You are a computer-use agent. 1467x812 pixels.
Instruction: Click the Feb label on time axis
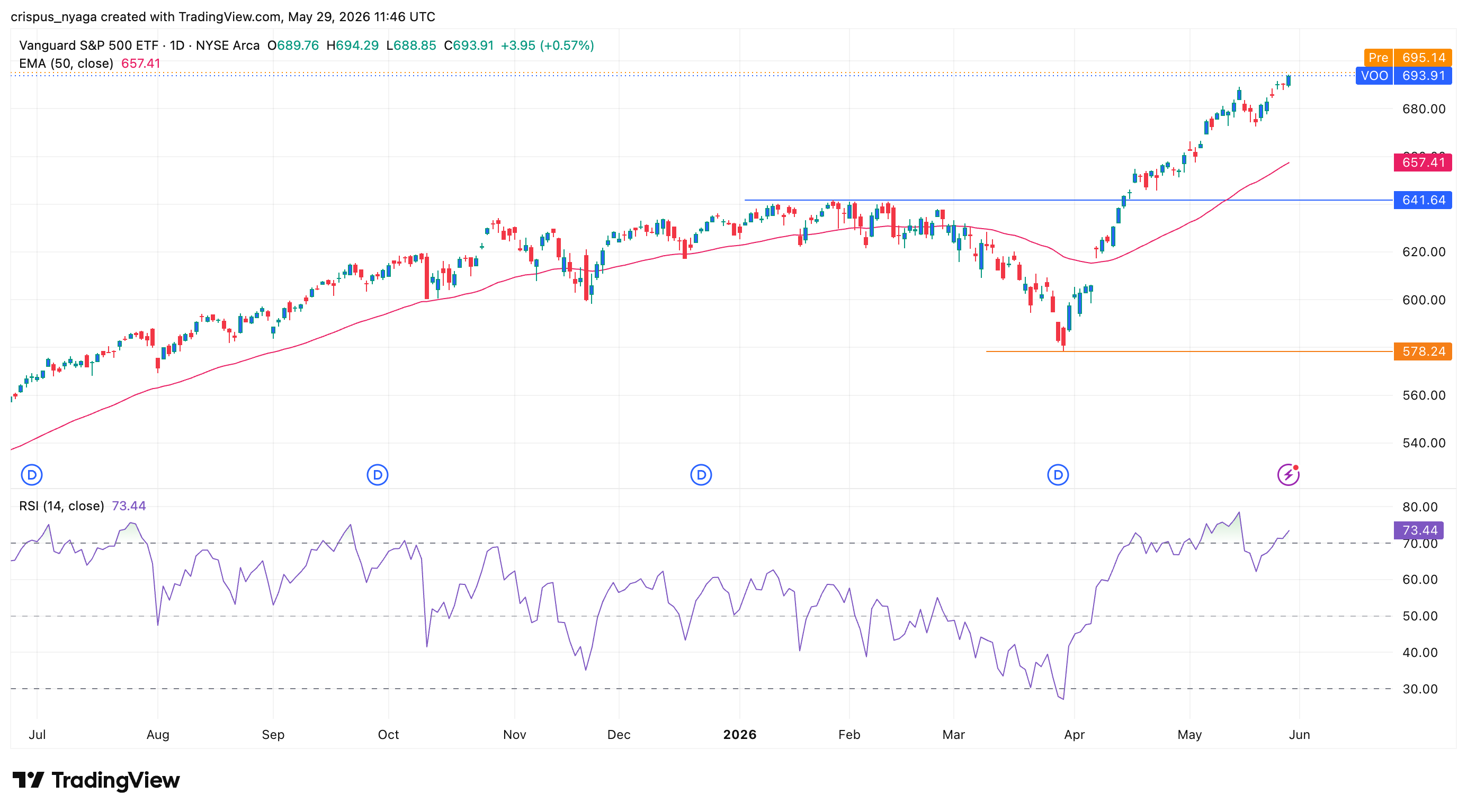(x=849, y=735)
